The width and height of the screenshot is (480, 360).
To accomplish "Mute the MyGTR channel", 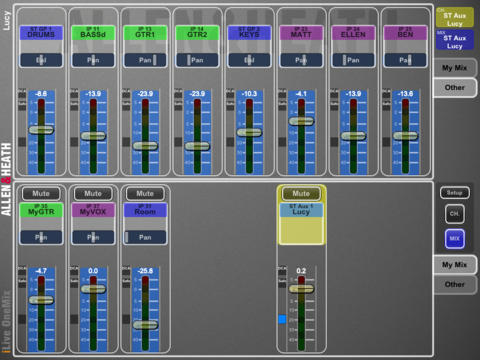I will (41, 193).
